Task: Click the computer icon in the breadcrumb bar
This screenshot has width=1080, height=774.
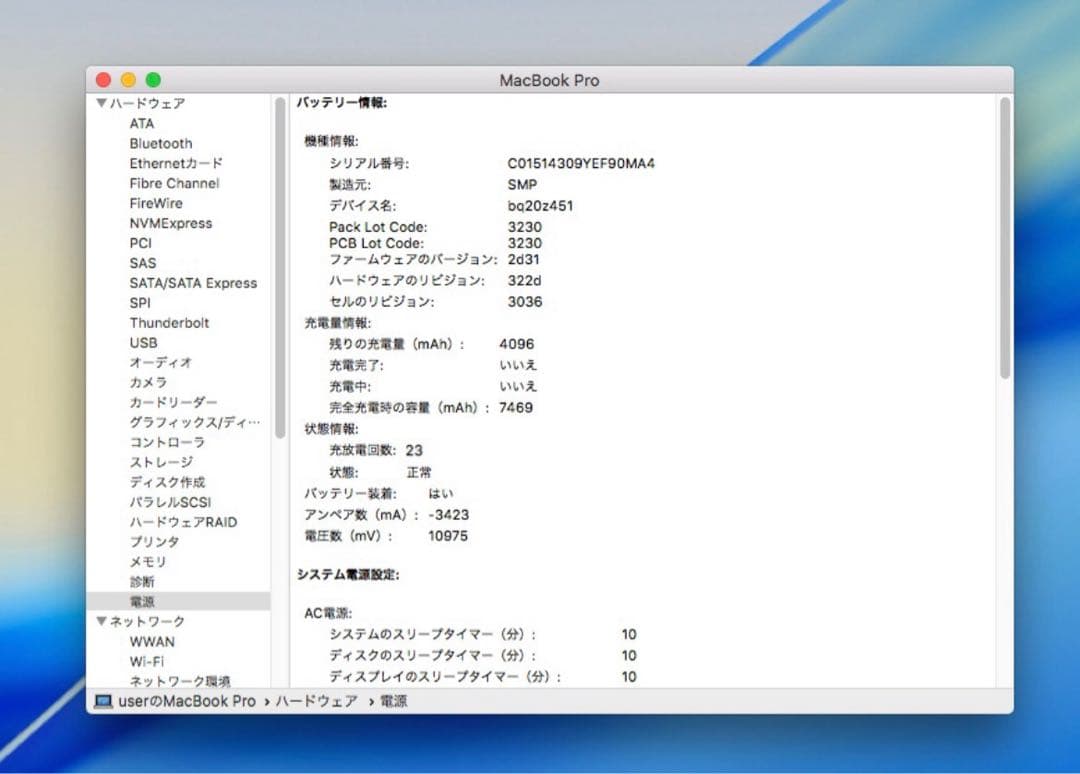Action: click(102, 701)
